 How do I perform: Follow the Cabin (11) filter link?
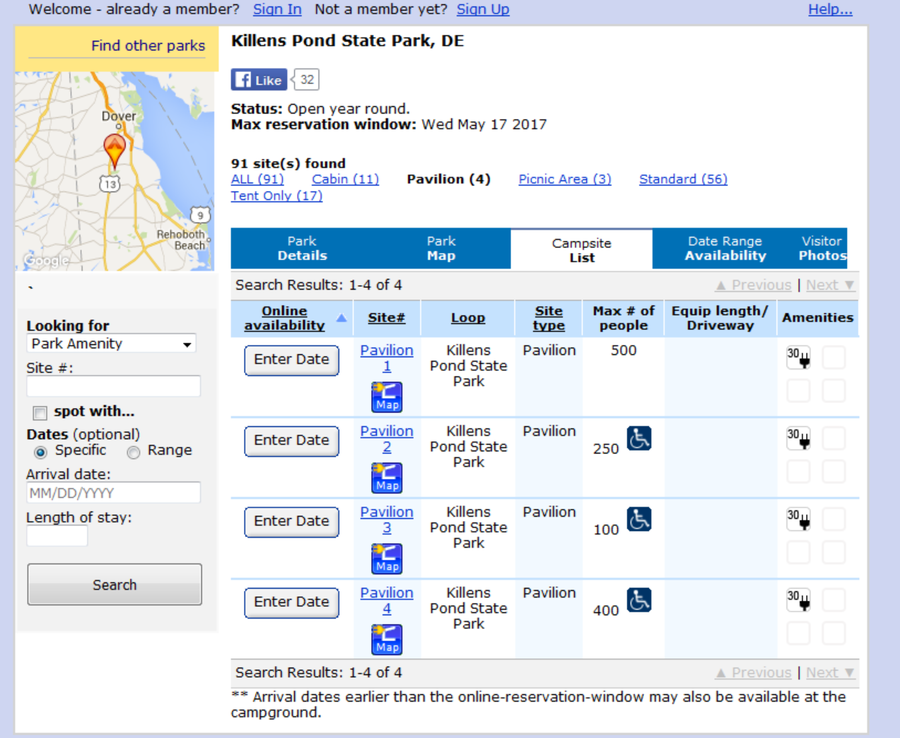[x=345, y=179]
